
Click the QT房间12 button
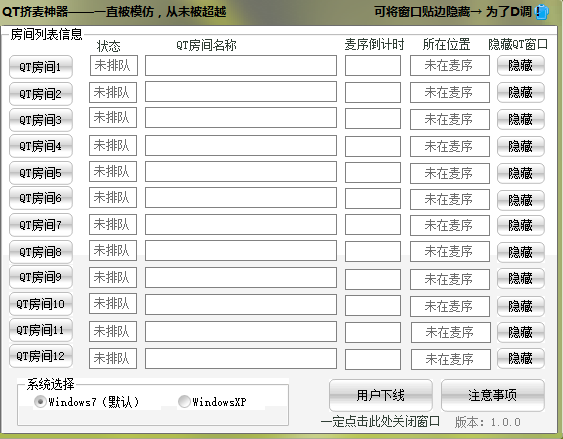41,356
